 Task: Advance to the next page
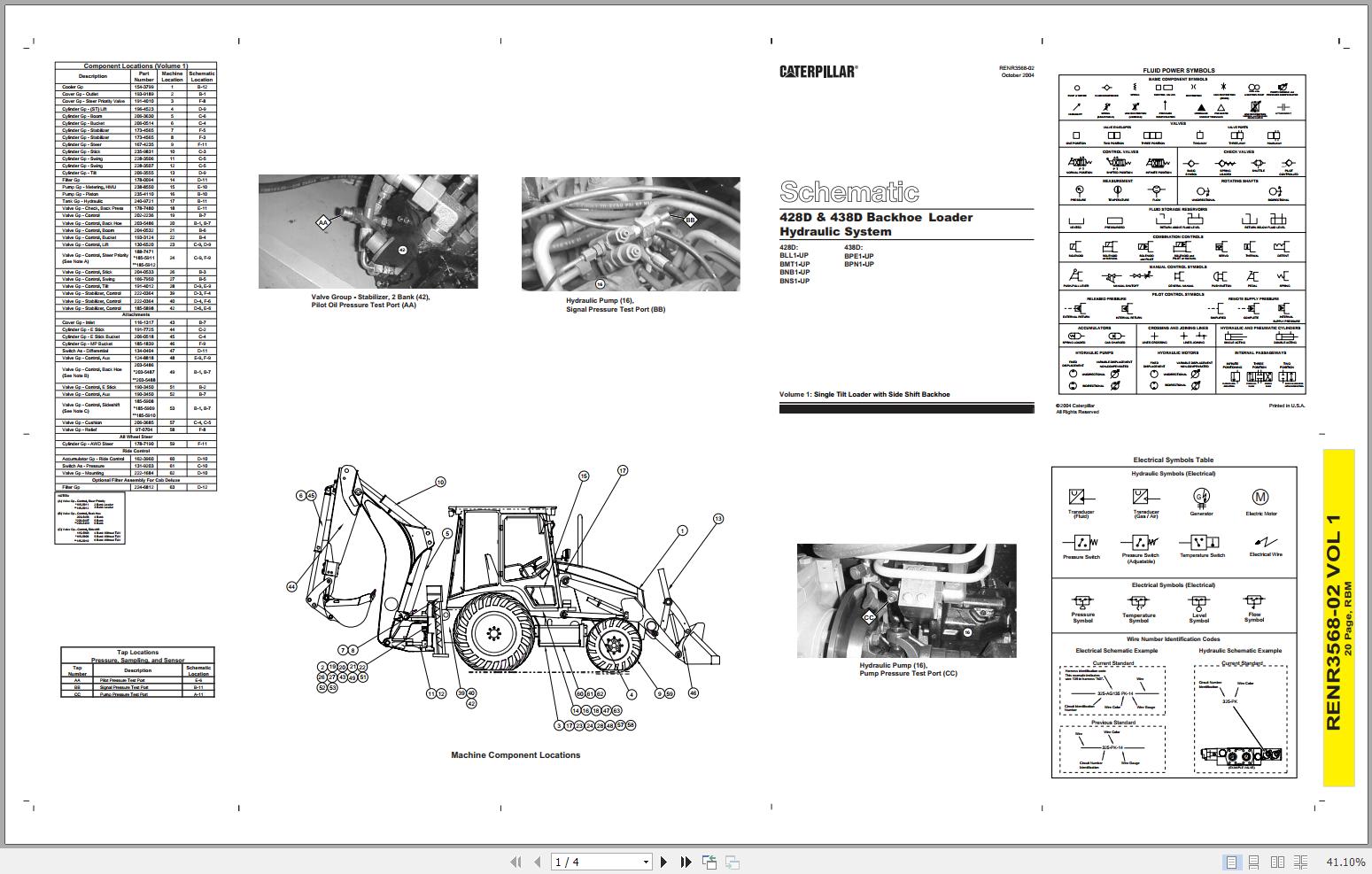tap(664, 861)
